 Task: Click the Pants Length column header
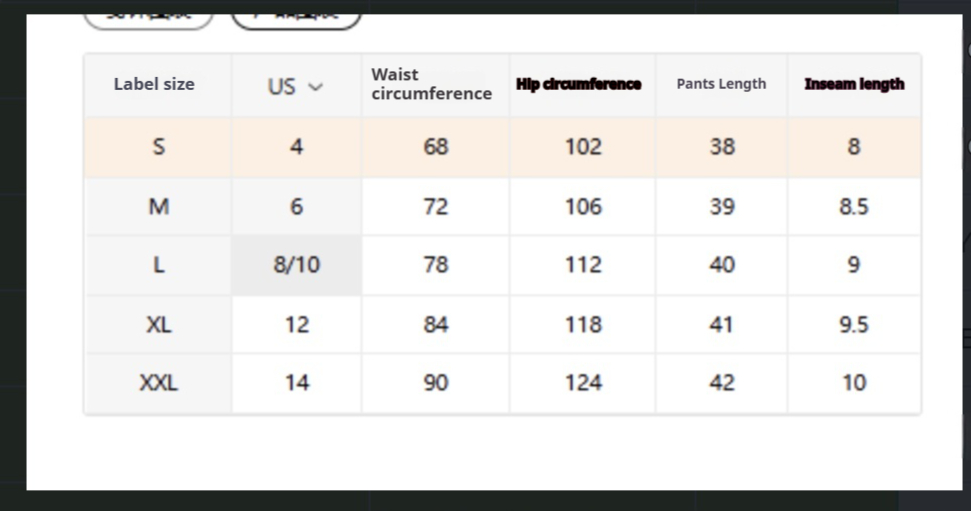coord(721,84)
